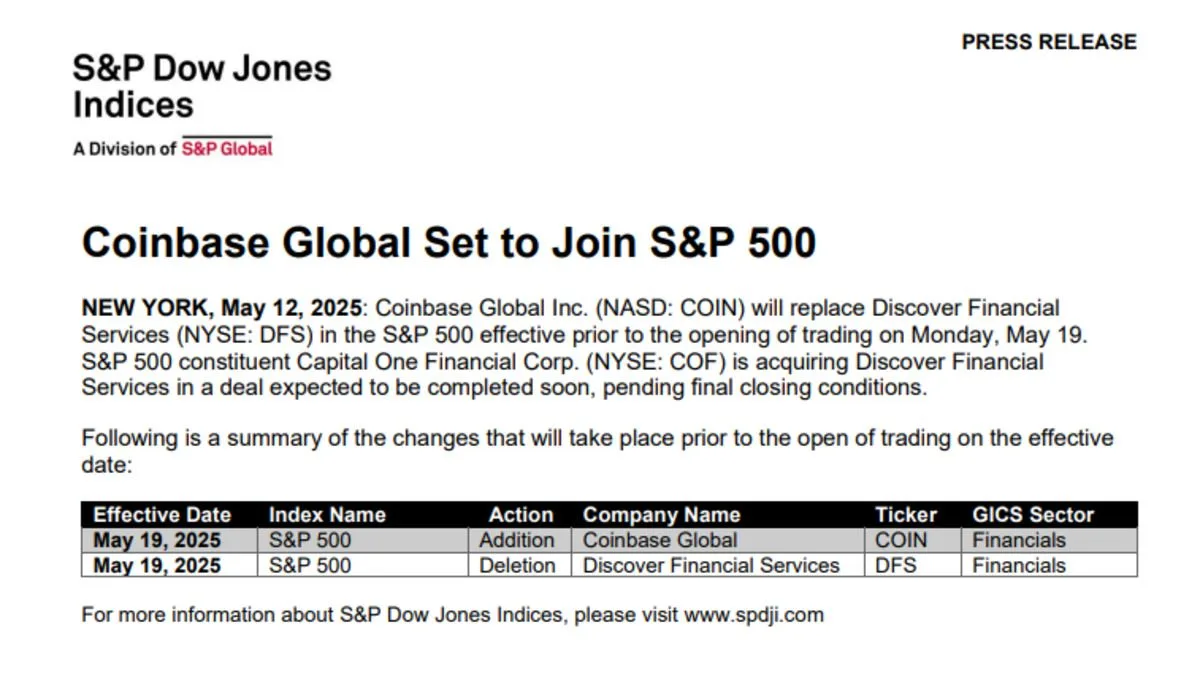Click the Action column header
Screen dimensions: 1200x682
[521, 515]
